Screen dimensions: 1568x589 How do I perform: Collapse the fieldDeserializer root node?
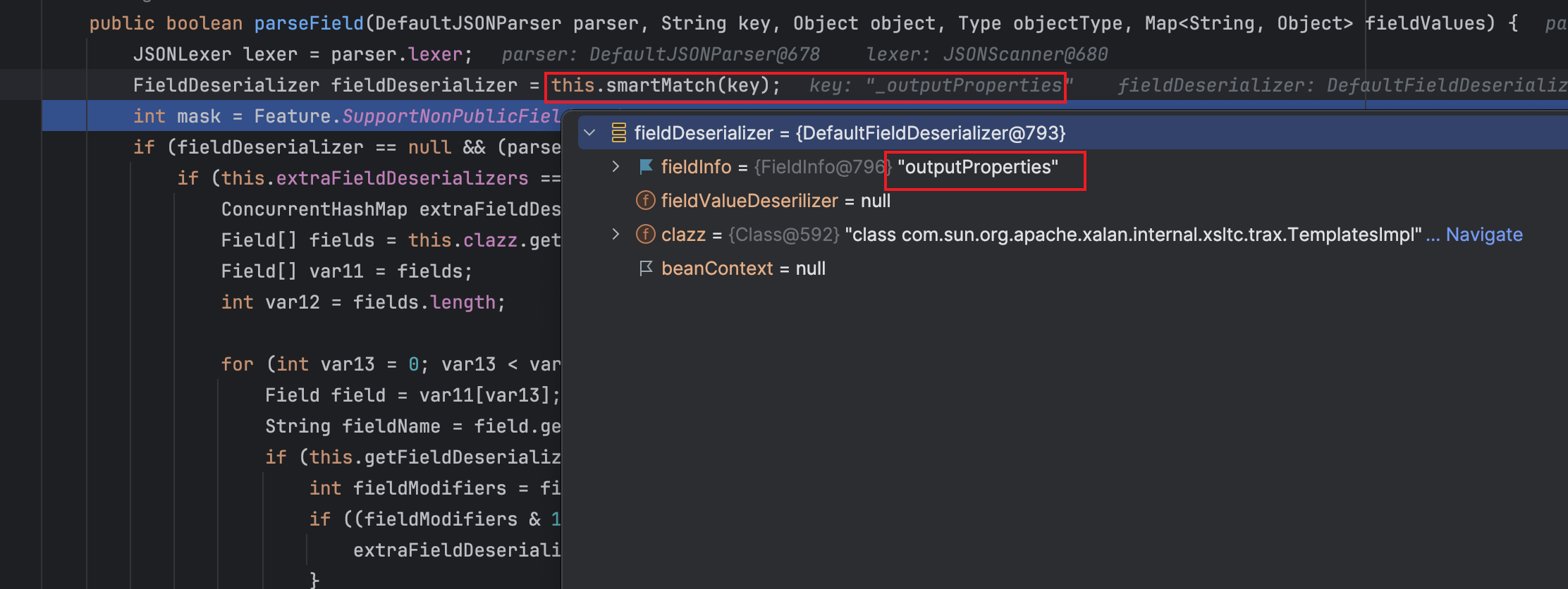[x=590, y=132]
